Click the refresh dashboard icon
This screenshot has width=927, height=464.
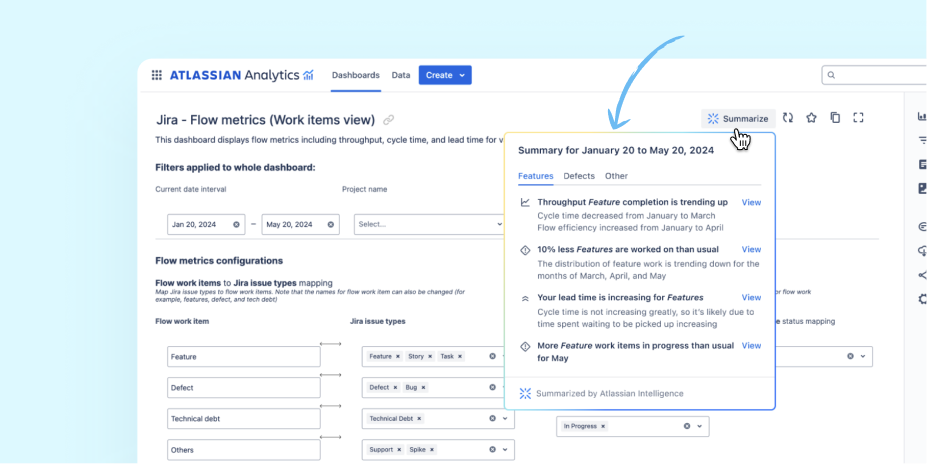(x=788, y=118)
